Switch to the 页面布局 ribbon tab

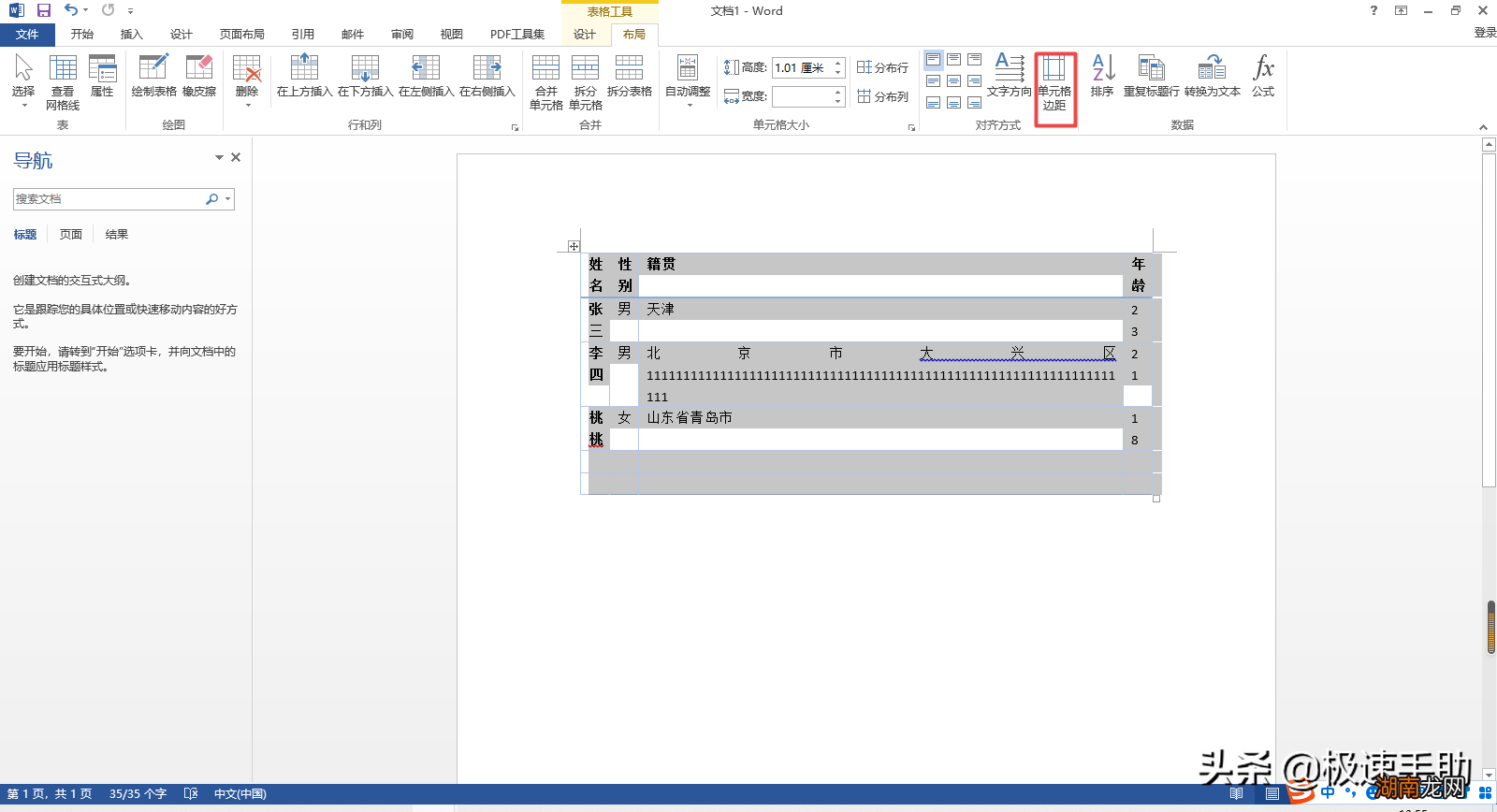point(241,35)
